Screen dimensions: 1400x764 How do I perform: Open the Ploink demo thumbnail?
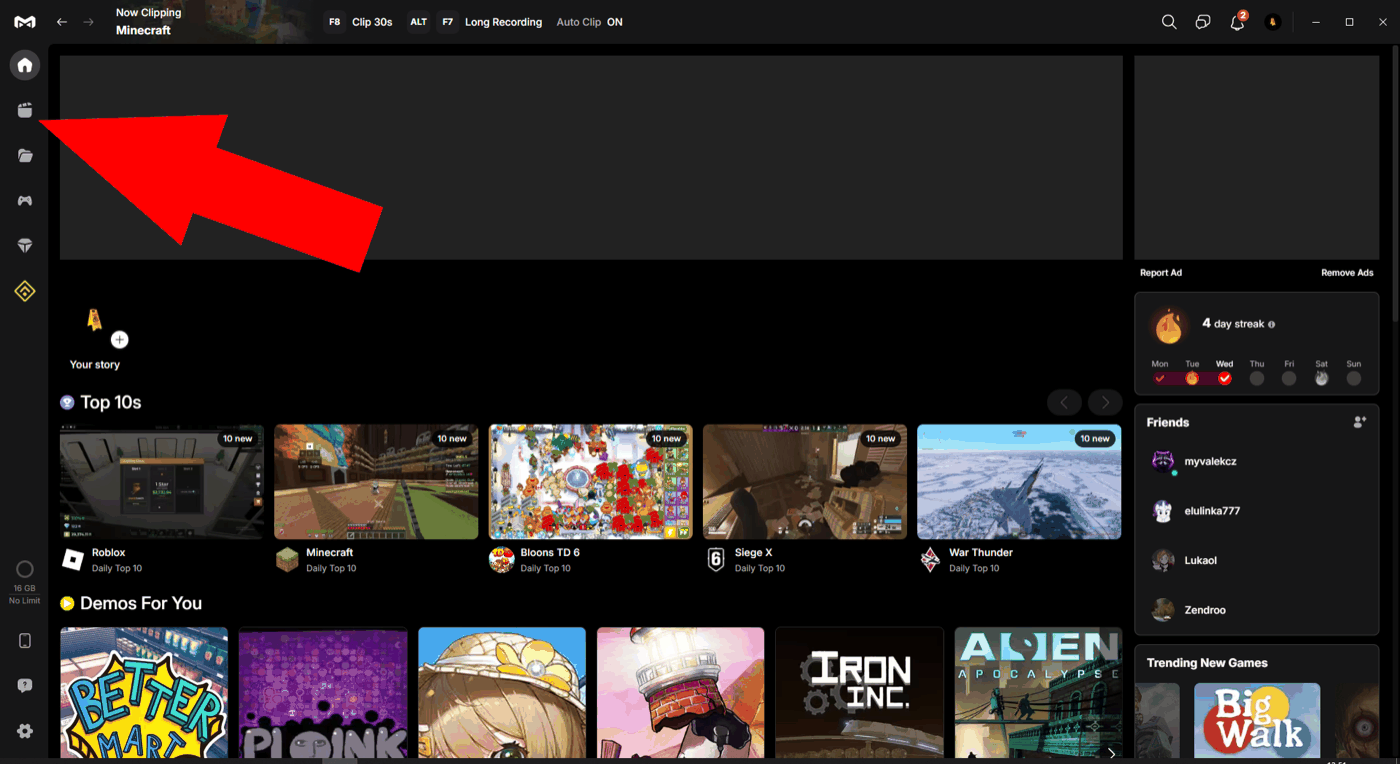click(x=323, y=692)
